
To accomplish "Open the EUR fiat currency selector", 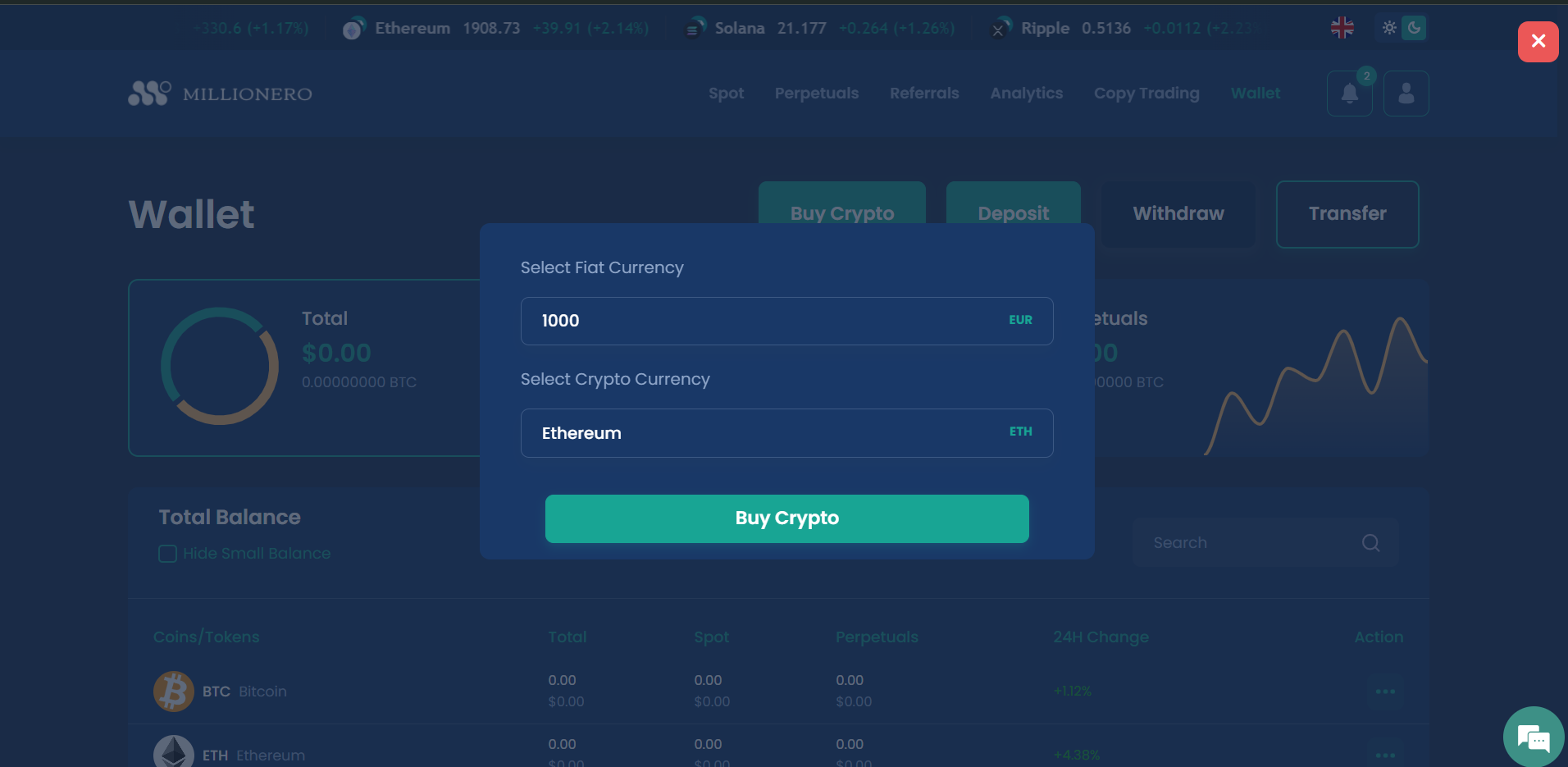I will (x=1020, y=321).
